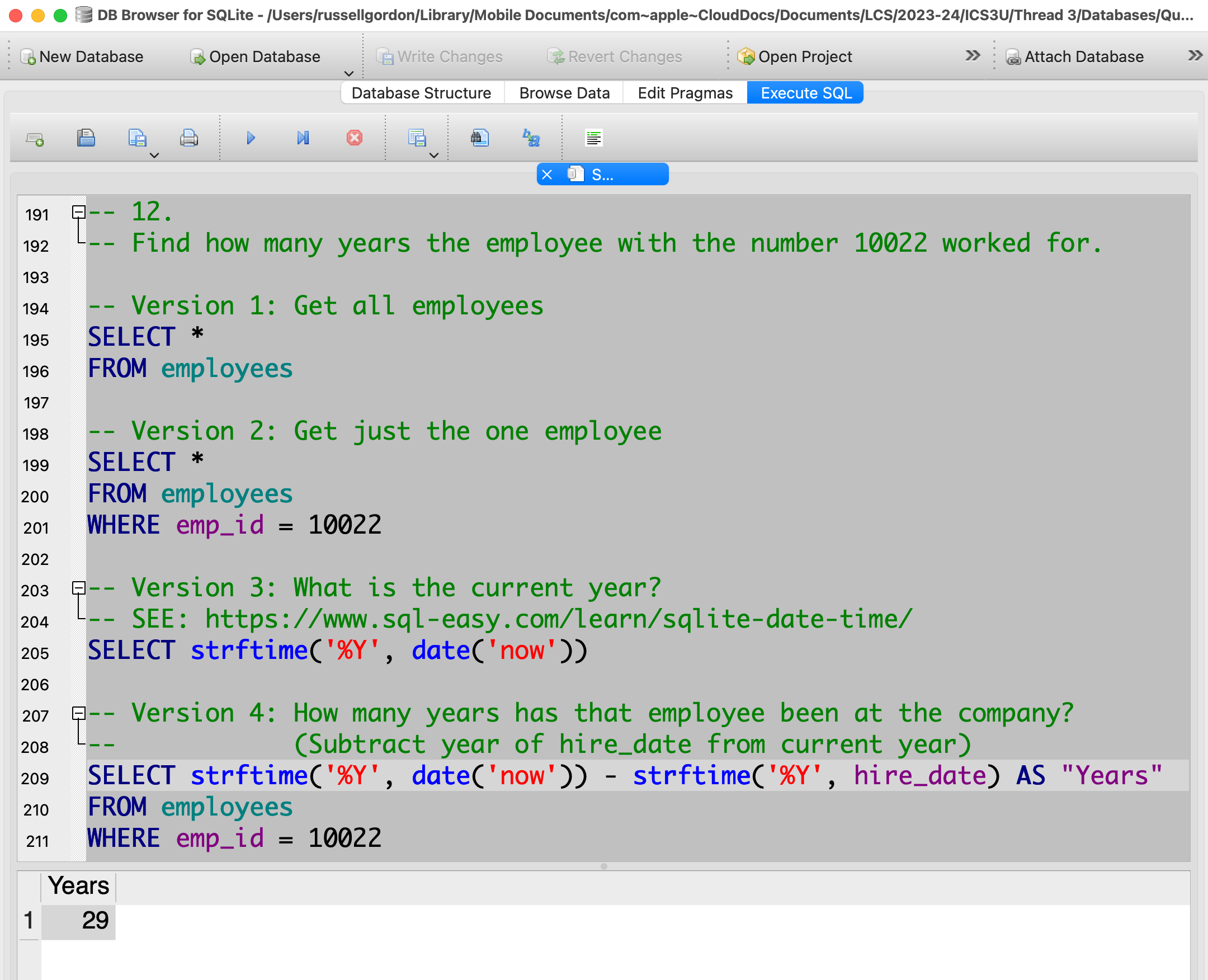Click the red Stop execution icon

point(355,138)
